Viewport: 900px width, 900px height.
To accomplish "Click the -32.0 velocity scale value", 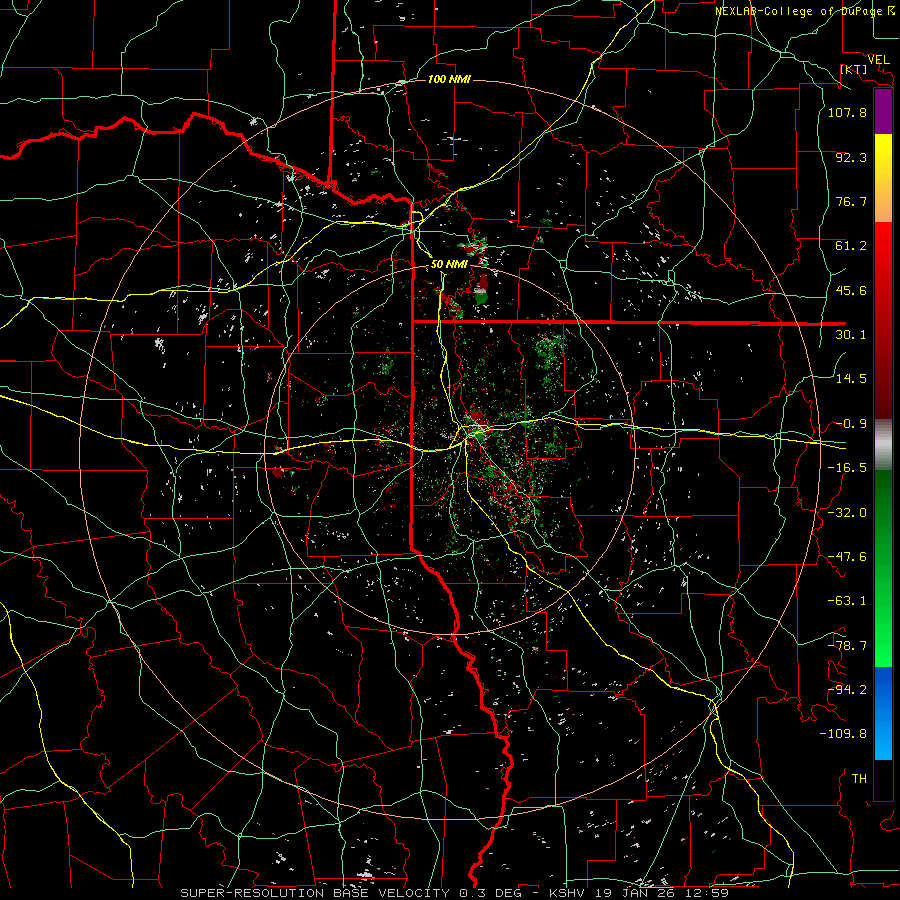I will click(x=847, y=513).
